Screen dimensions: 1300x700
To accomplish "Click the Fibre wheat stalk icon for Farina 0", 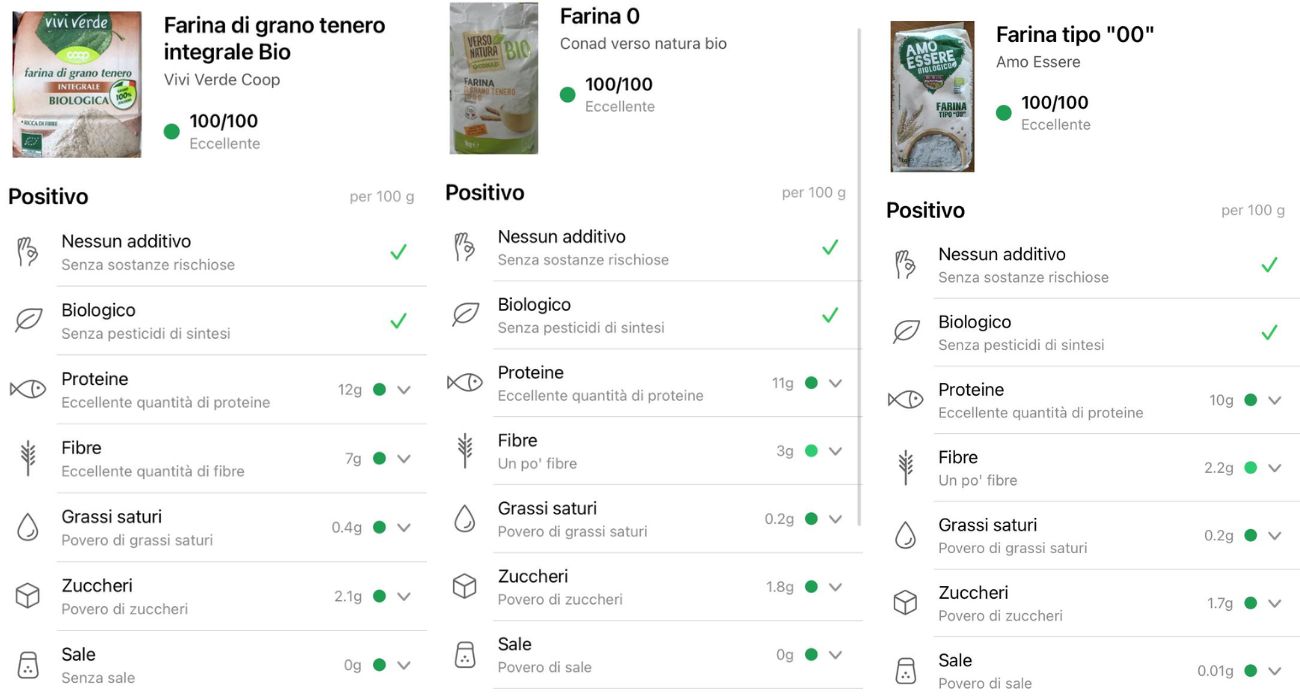I will [x=464, y=450].
